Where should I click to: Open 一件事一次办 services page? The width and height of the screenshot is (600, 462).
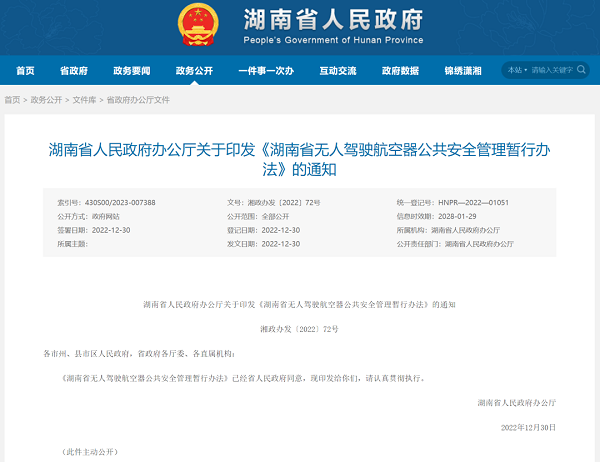coord(266,71)
